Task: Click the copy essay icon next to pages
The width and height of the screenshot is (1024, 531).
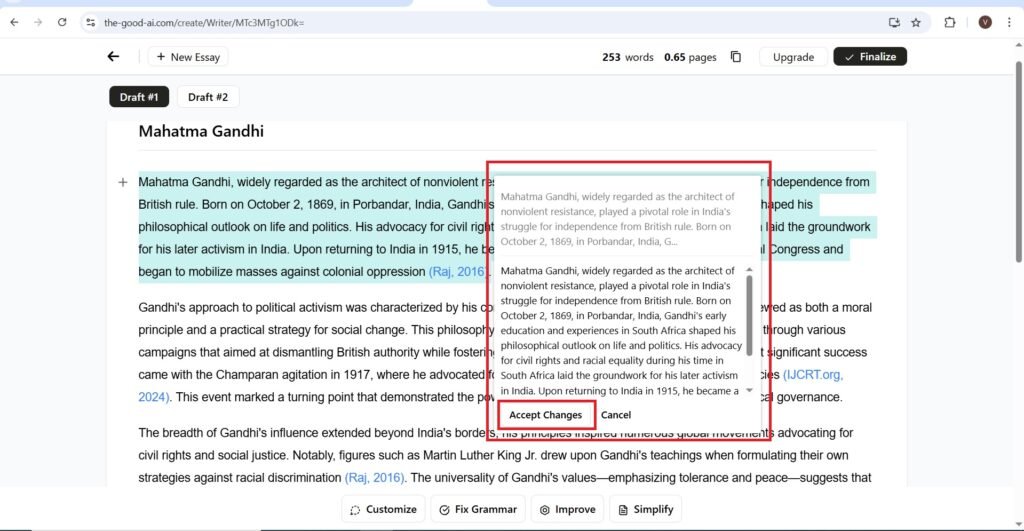Action: click(736, 57)
